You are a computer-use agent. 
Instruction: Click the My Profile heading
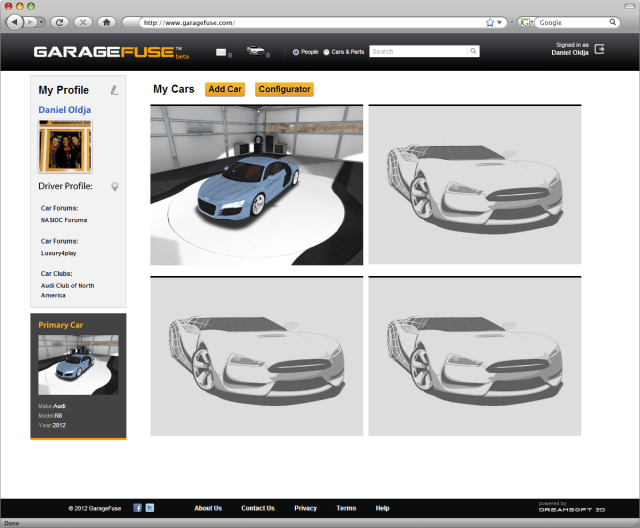pos(64,90)
